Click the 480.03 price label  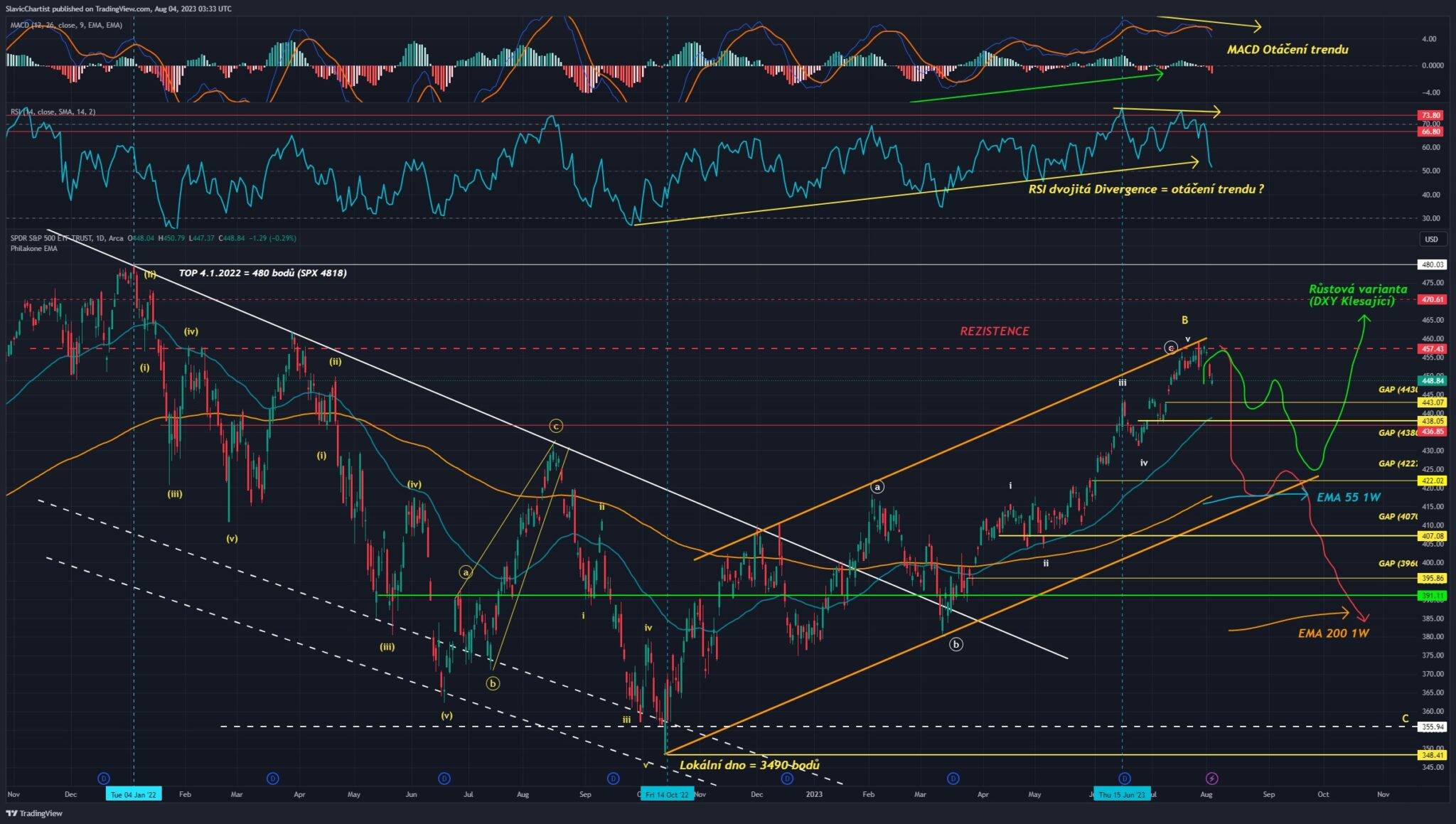point(1433,264)
